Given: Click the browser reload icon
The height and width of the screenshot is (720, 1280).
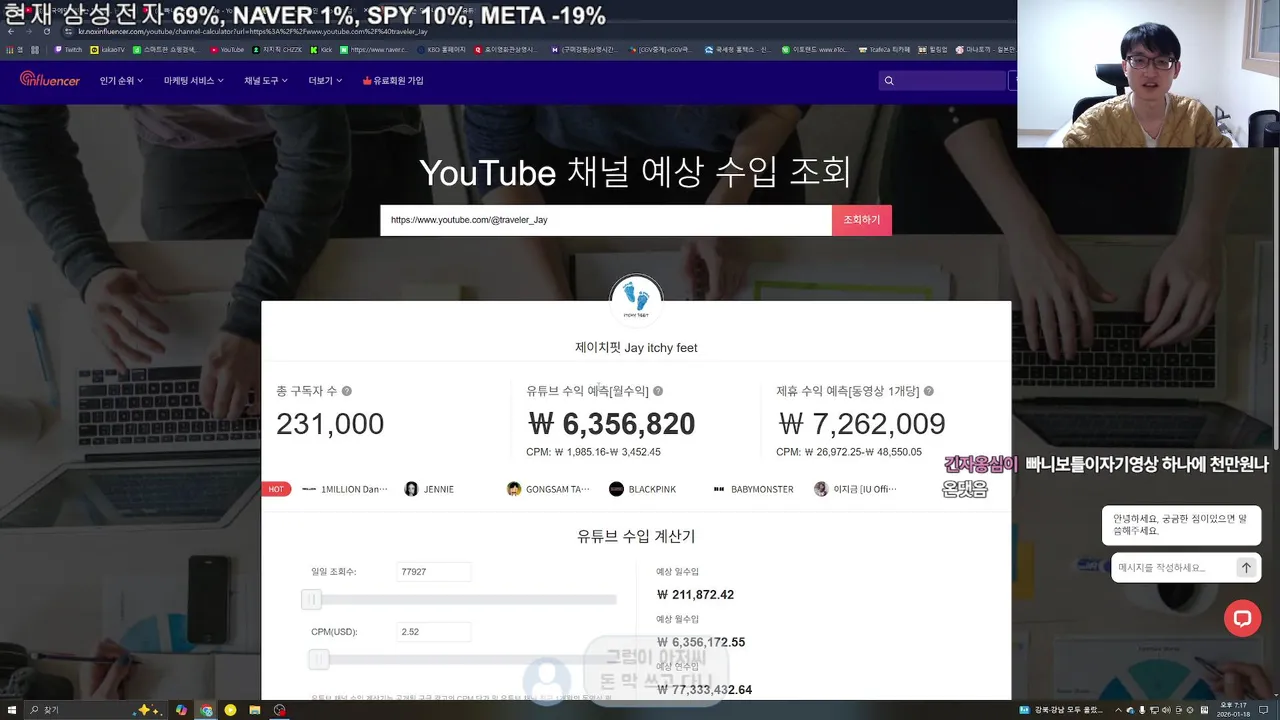Looking at the screenshot, I should pyautogui.click(x=46, y=31).
